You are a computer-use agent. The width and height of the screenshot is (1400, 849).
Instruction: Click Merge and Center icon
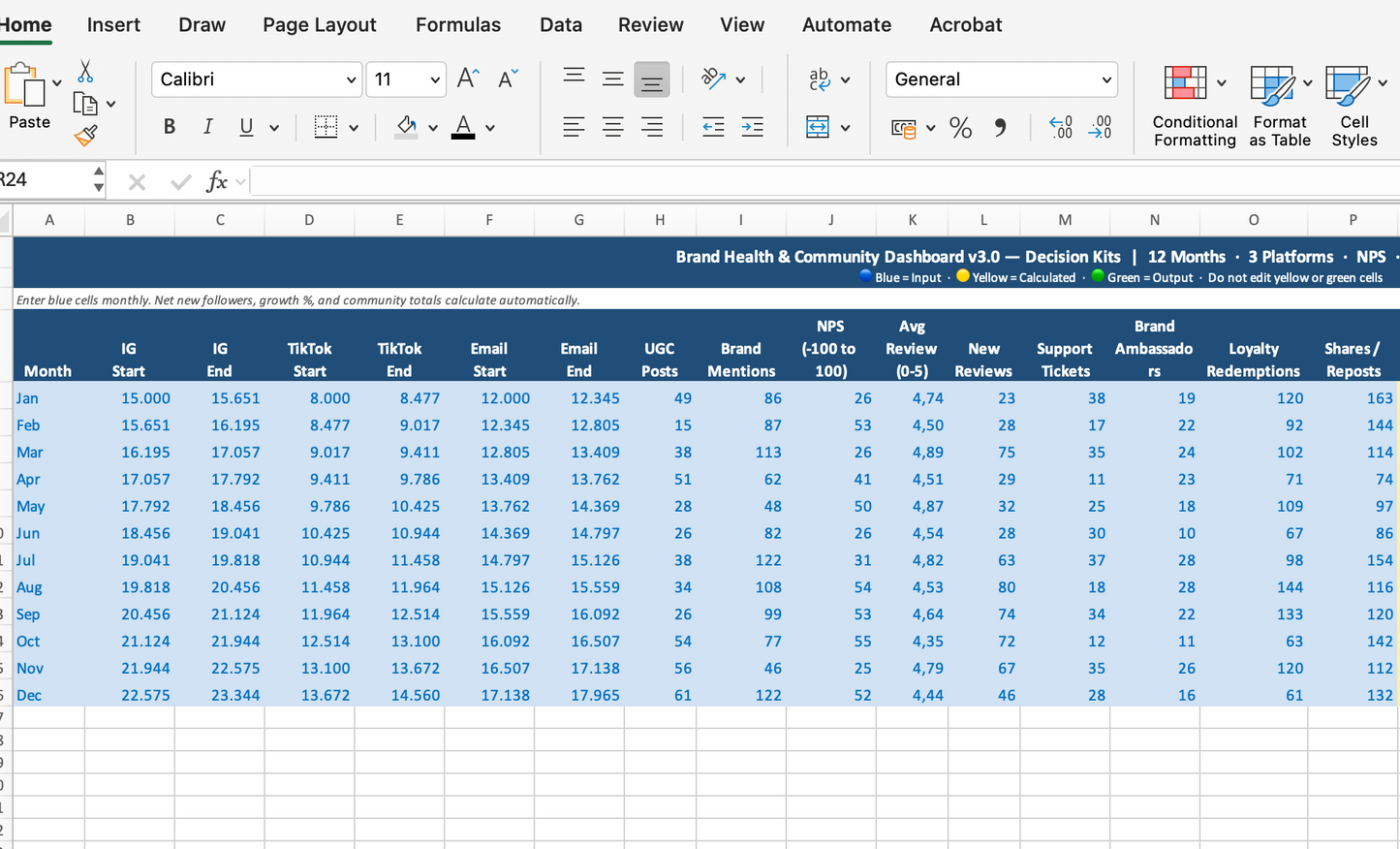(x=818, y=127)
